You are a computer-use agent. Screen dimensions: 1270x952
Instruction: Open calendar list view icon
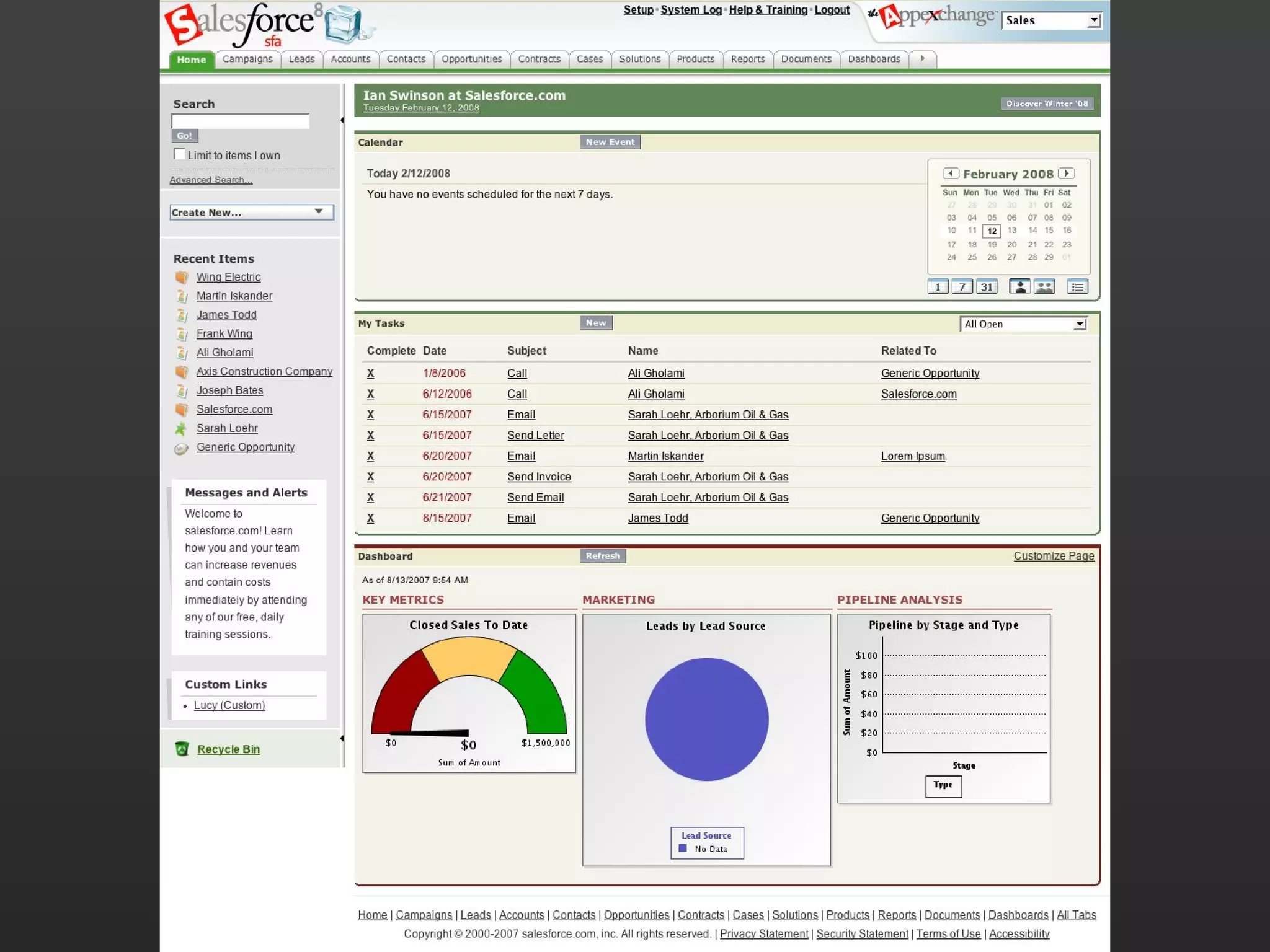coord(1078,287)
